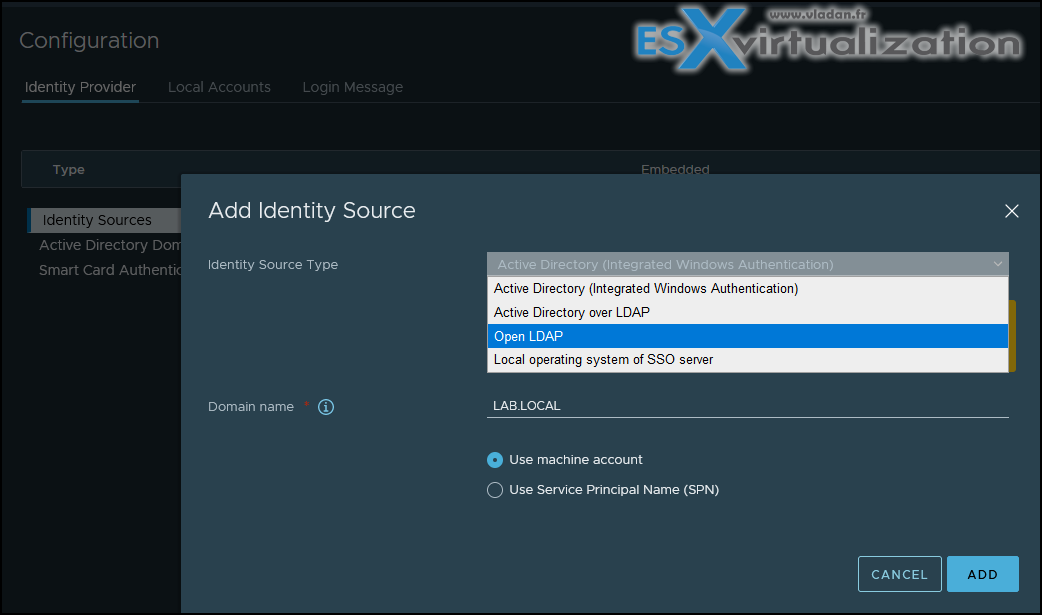Open the Local Accounts tab

219,87
